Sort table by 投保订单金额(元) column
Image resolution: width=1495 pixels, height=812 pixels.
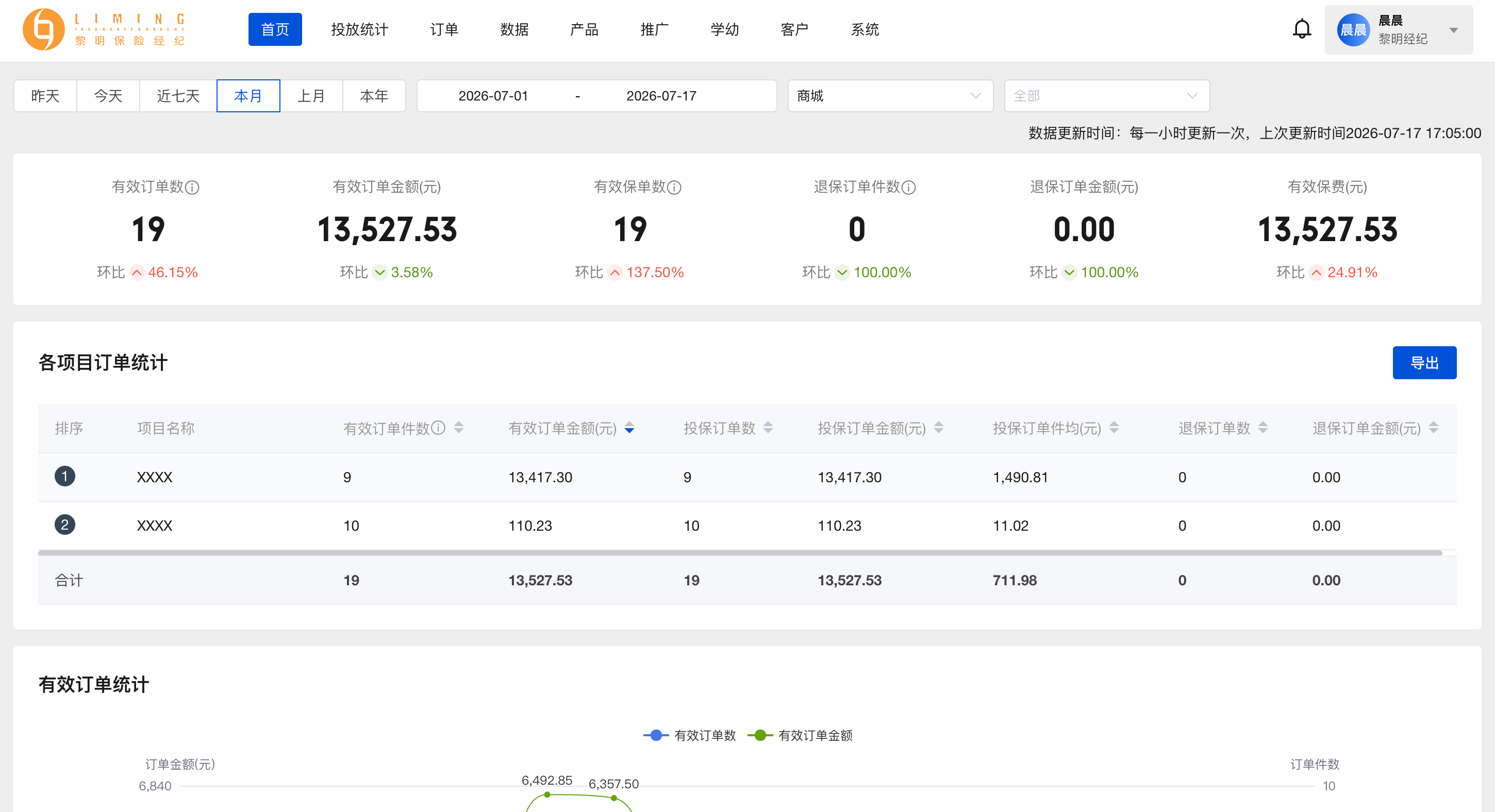tap(939, 428)
